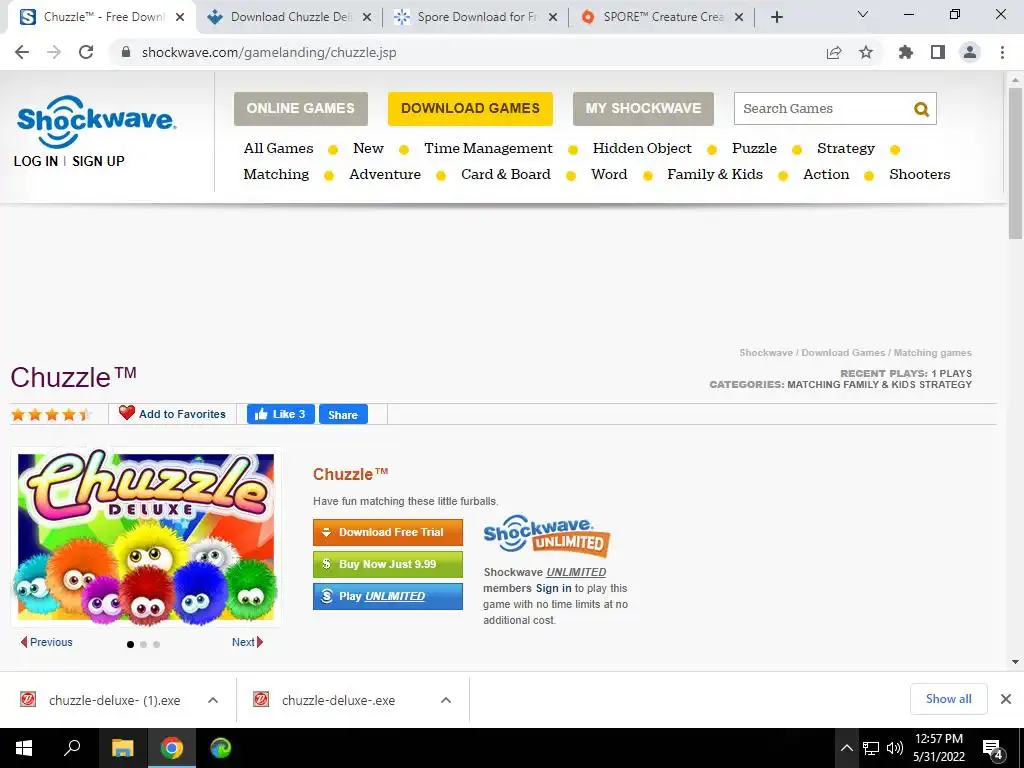The image size is (1024, 768).
Task: Click the share page icon in address bar
Action: coord(834,52)
